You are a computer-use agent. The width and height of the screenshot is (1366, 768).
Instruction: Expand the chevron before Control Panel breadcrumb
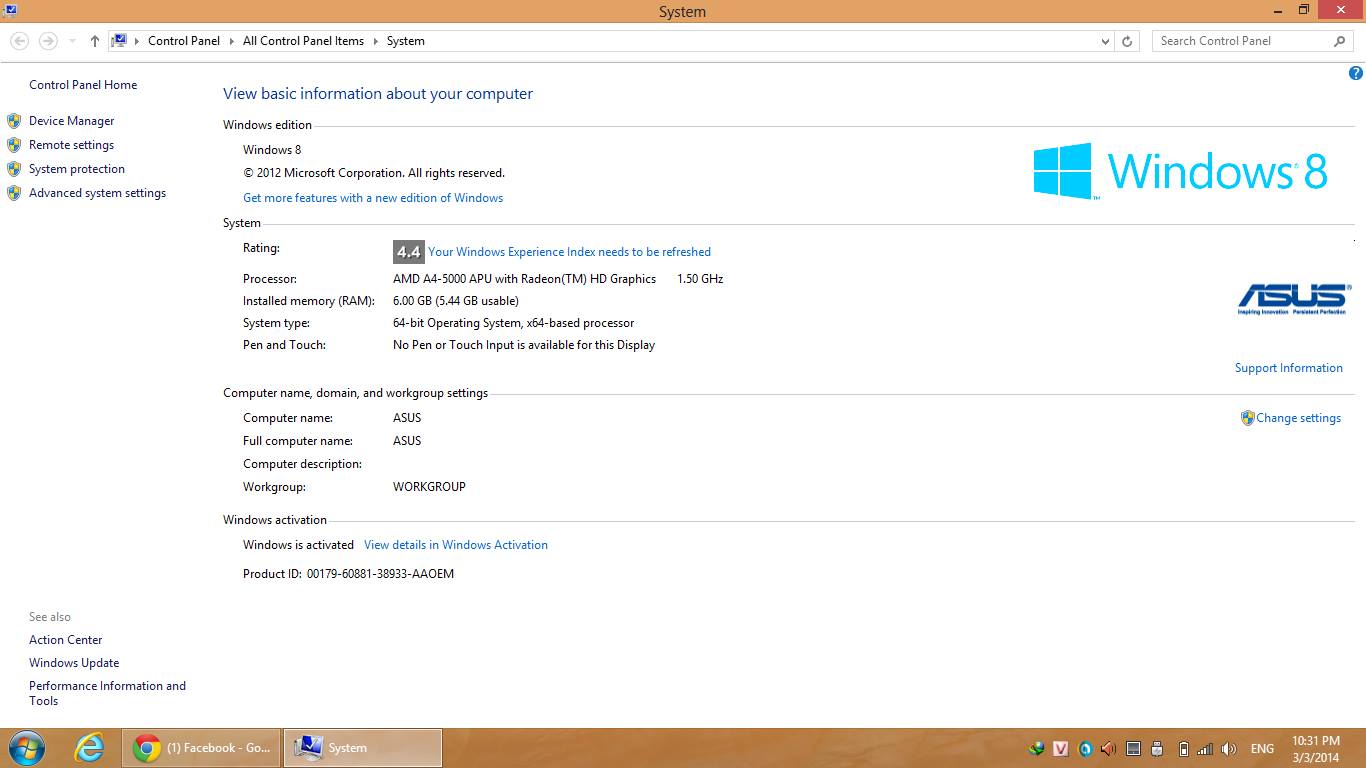coord(137,41)
